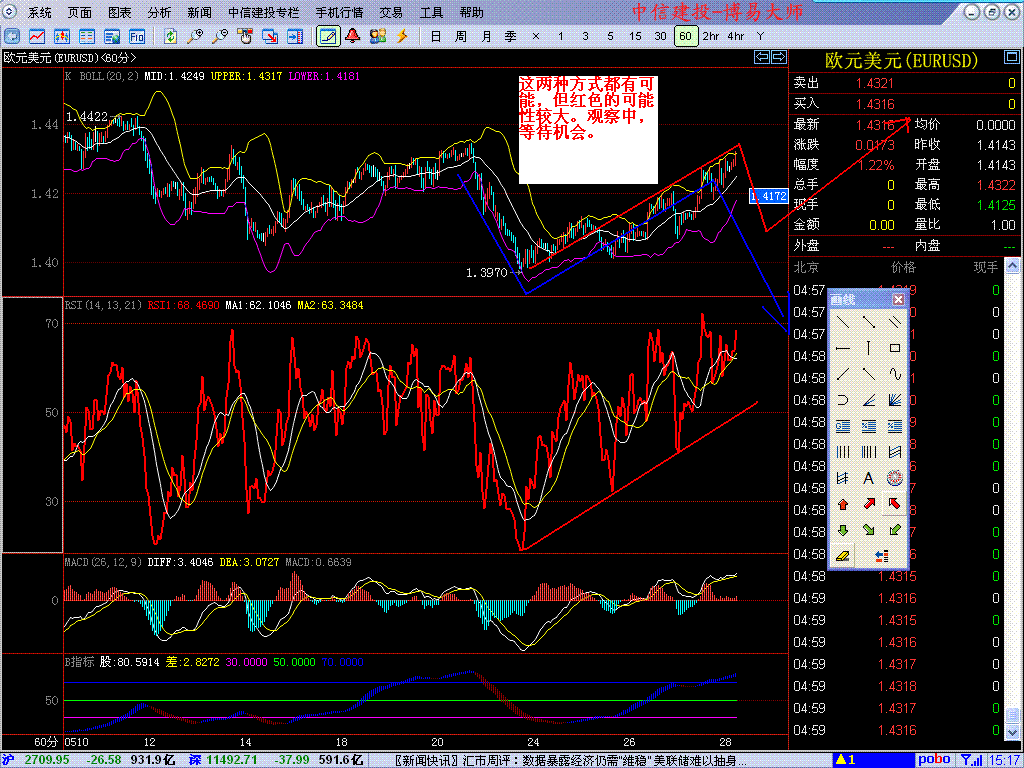
Task: Close the 画线 drawing palette
Action: point(899,300)
